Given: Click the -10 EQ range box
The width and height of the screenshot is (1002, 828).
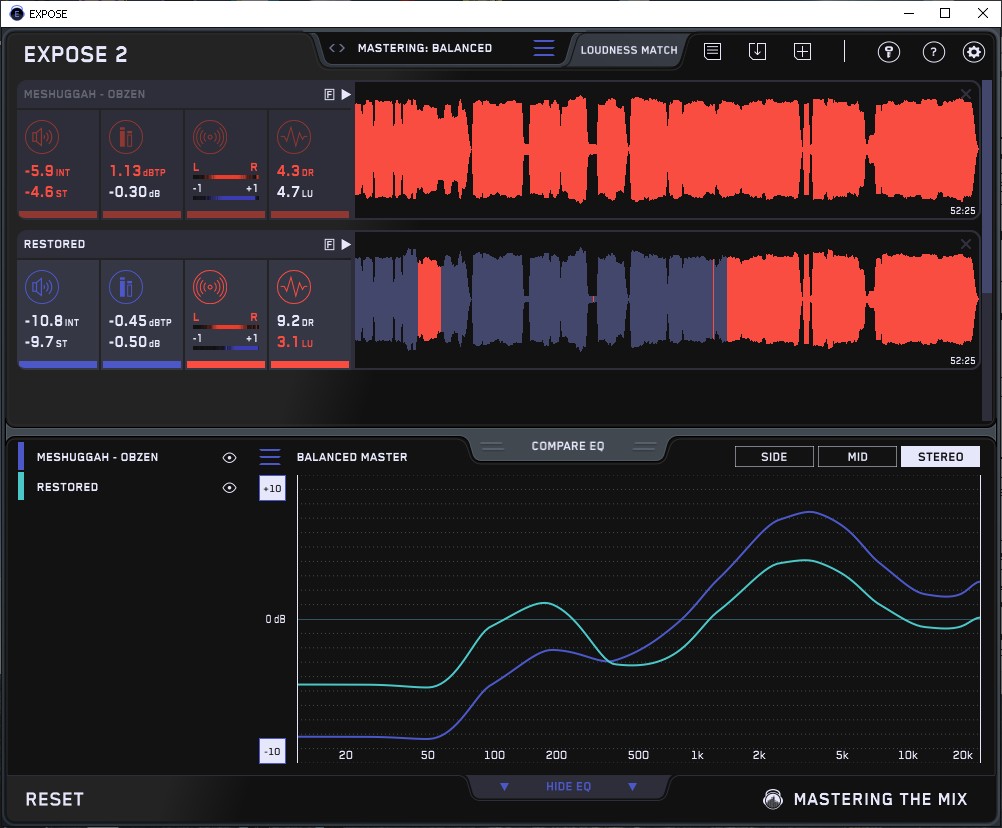Looking at the screenshot, I should (x=272, y=751).
